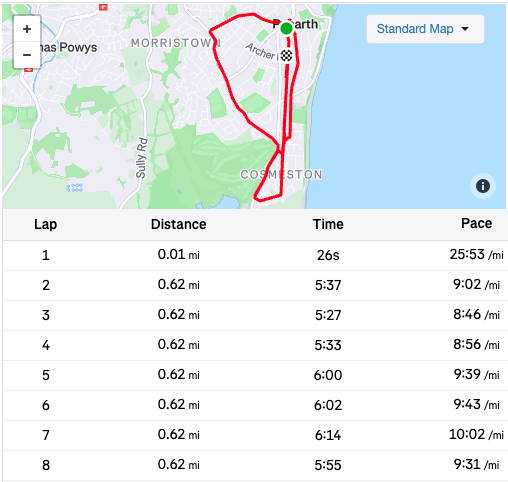The height and width of the screenshot is (482, 508).
Task: Click the Sully Rd label on map
Action: tap(141, 157)
